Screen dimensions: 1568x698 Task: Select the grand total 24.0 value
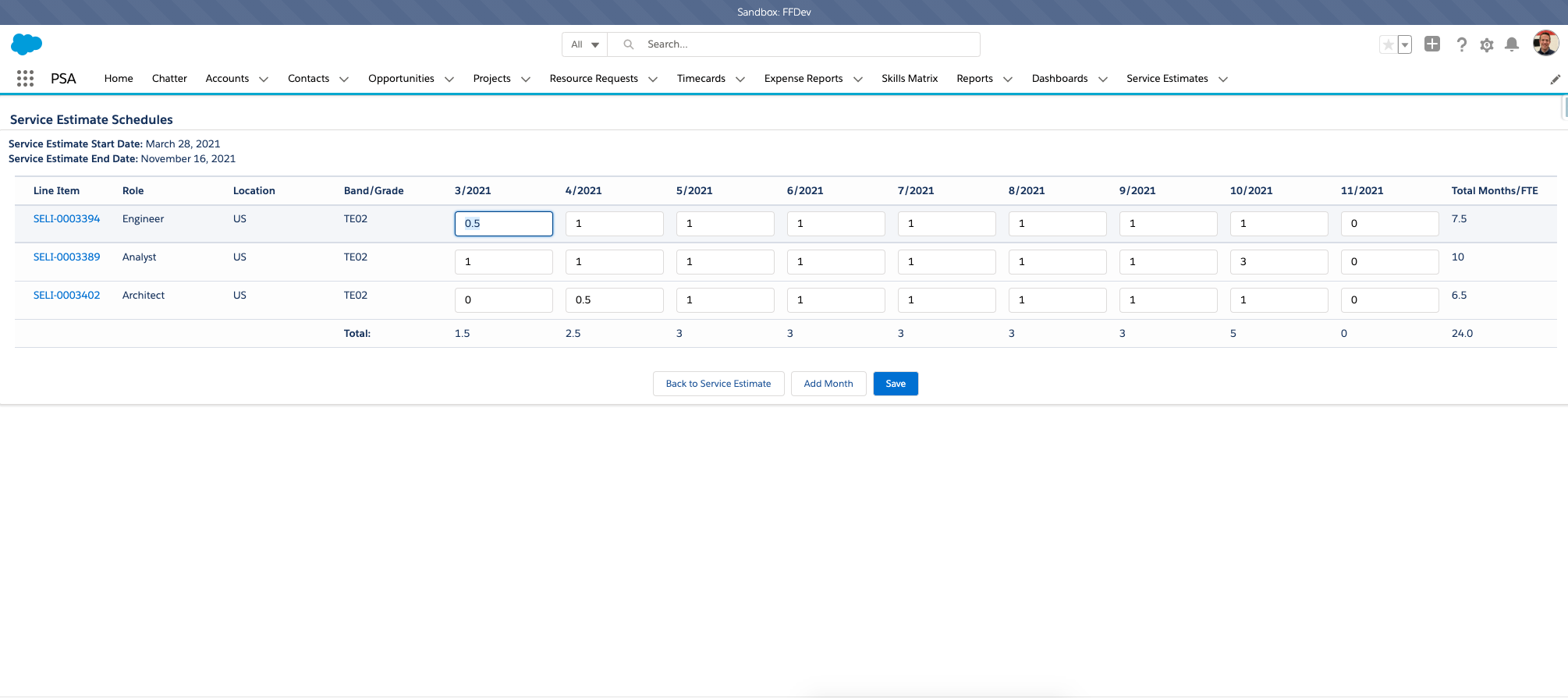[1462, 334]
